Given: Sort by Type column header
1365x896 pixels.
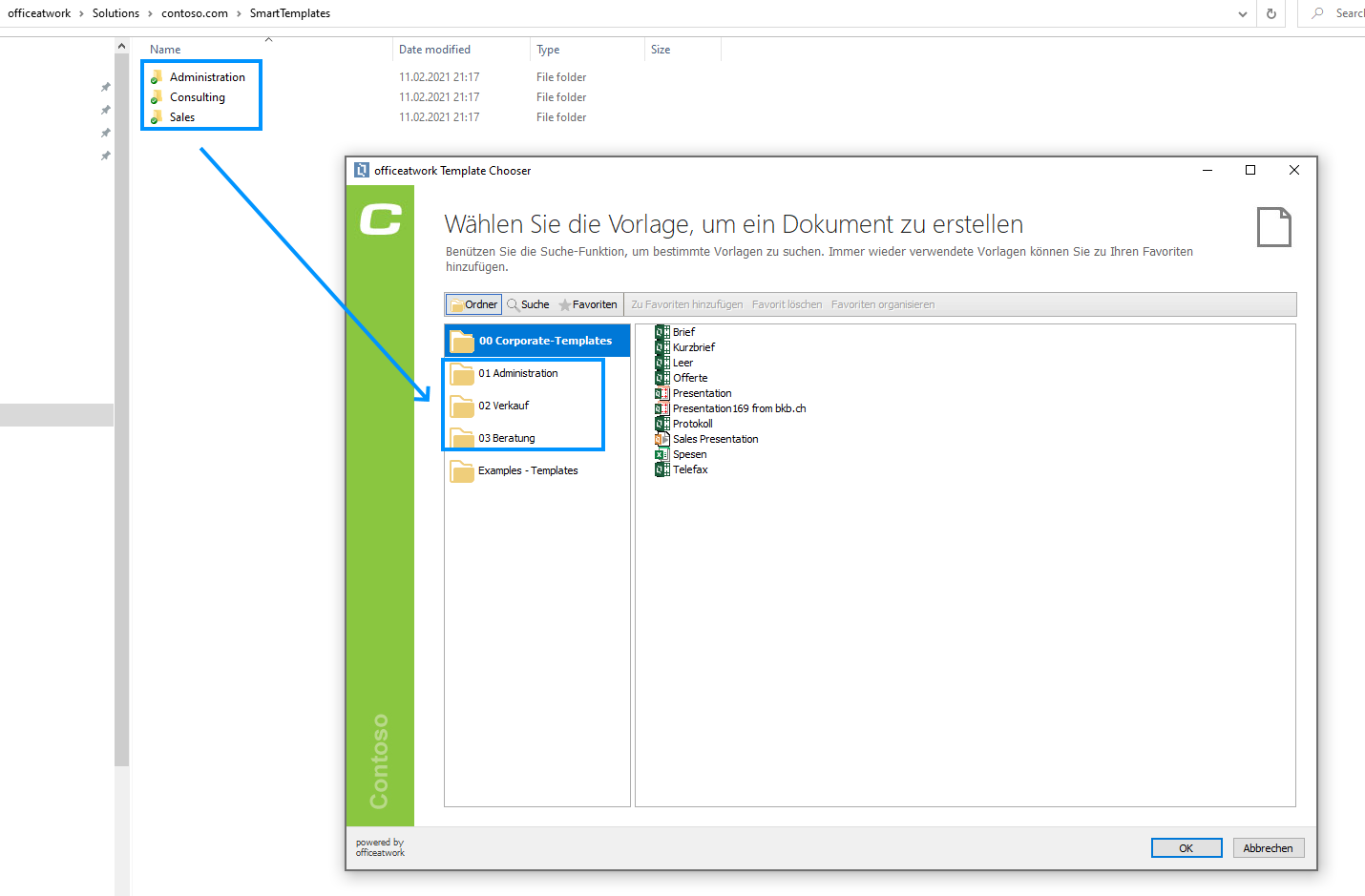Looking at the screenshot, I should 548,50.
